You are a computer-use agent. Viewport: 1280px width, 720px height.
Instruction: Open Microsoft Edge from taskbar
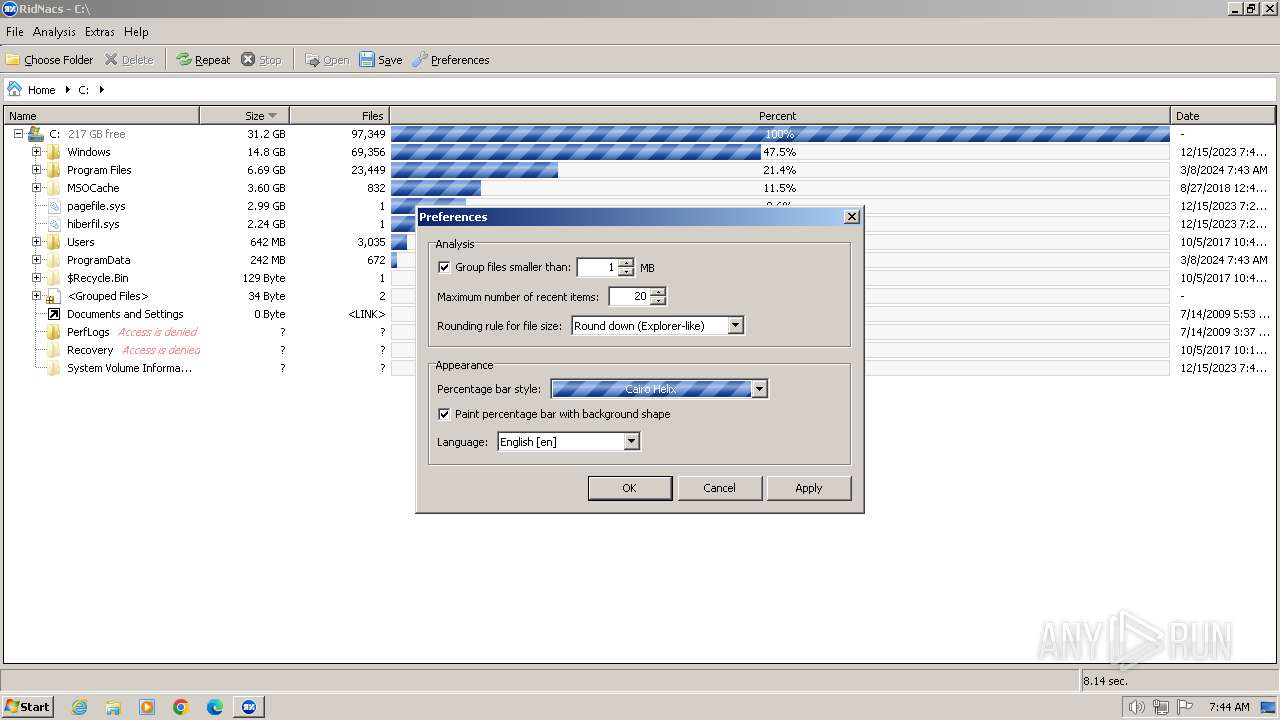215,707
